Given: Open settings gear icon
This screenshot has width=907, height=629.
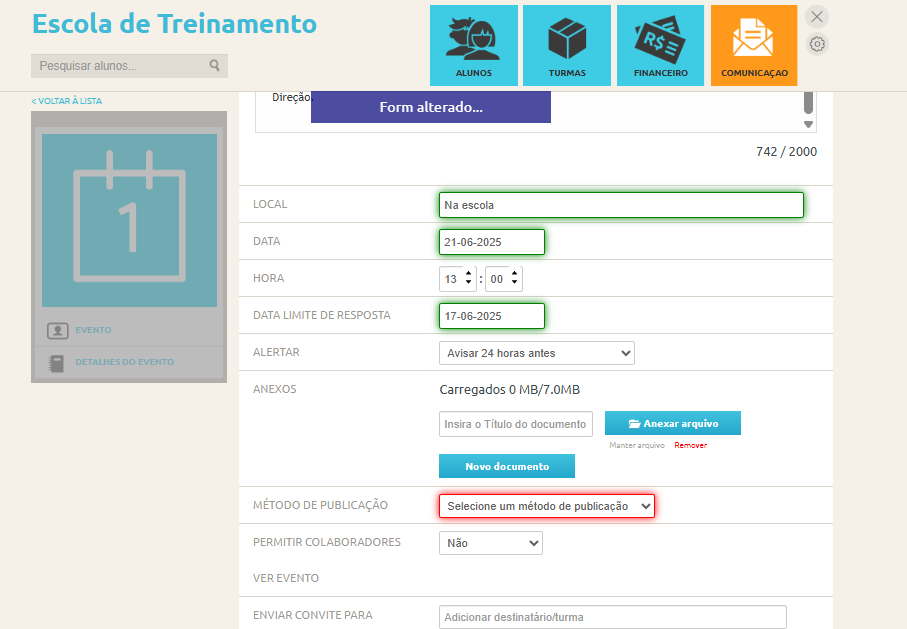Looking at the screenshot, I should pos(817,44).
